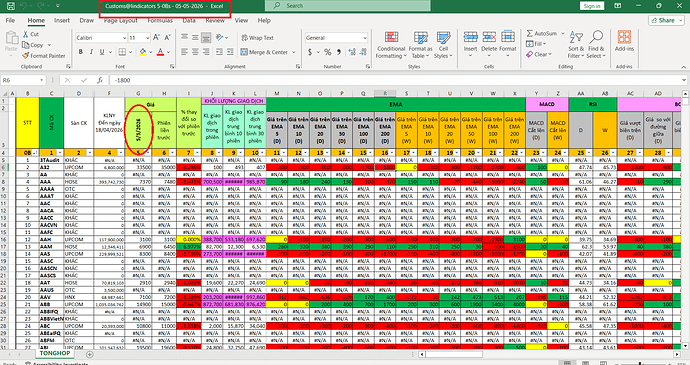Viewport: 690px width, 365px height.
Task: Toggle Center horizontal alignment
Action: point(195,52)
